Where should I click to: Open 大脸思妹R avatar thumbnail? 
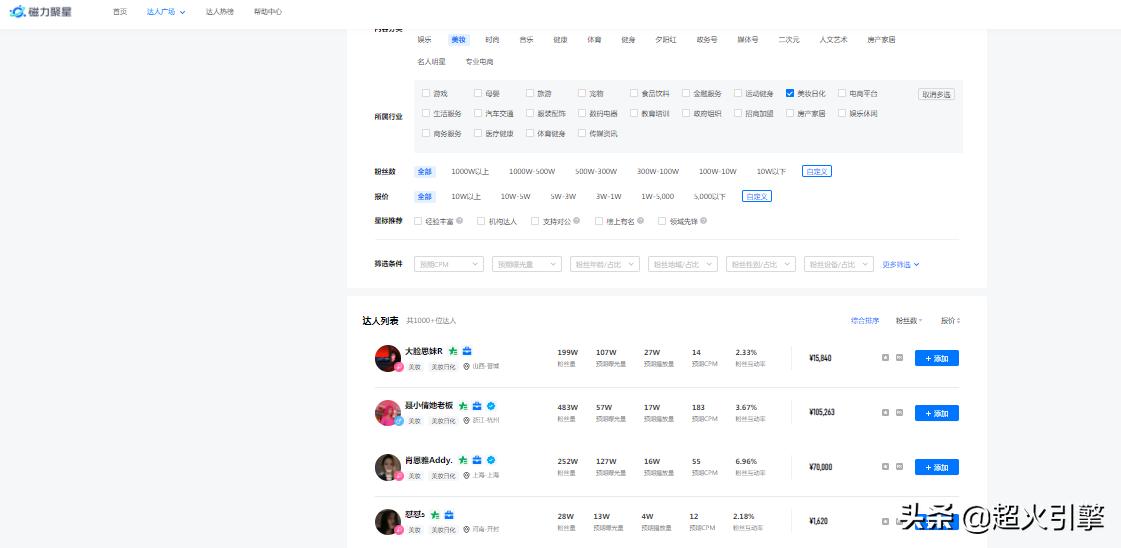388,358
